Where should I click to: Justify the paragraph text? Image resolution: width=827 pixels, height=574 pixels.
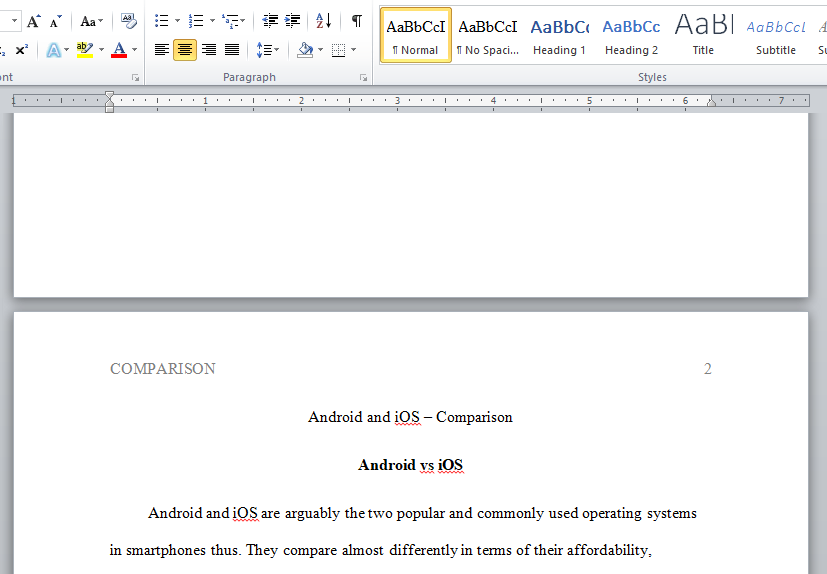click(x=232, y=50)
